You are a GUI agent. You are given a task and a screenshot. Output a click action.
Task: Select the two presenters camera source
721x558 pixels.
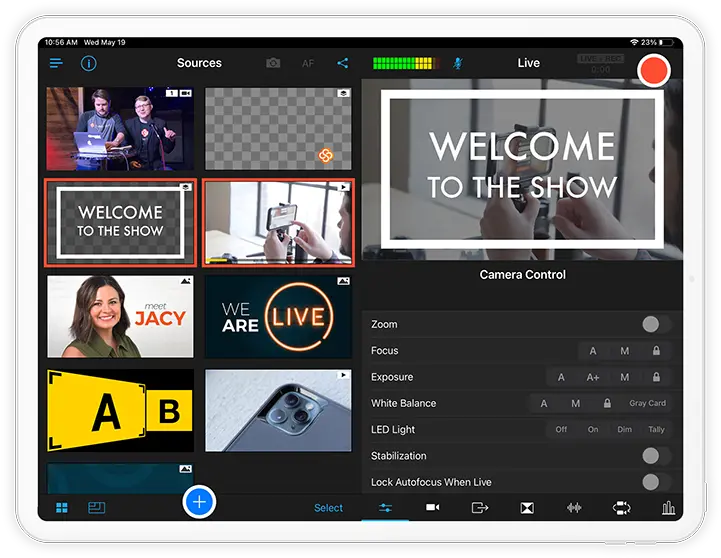tap(120, 129)
